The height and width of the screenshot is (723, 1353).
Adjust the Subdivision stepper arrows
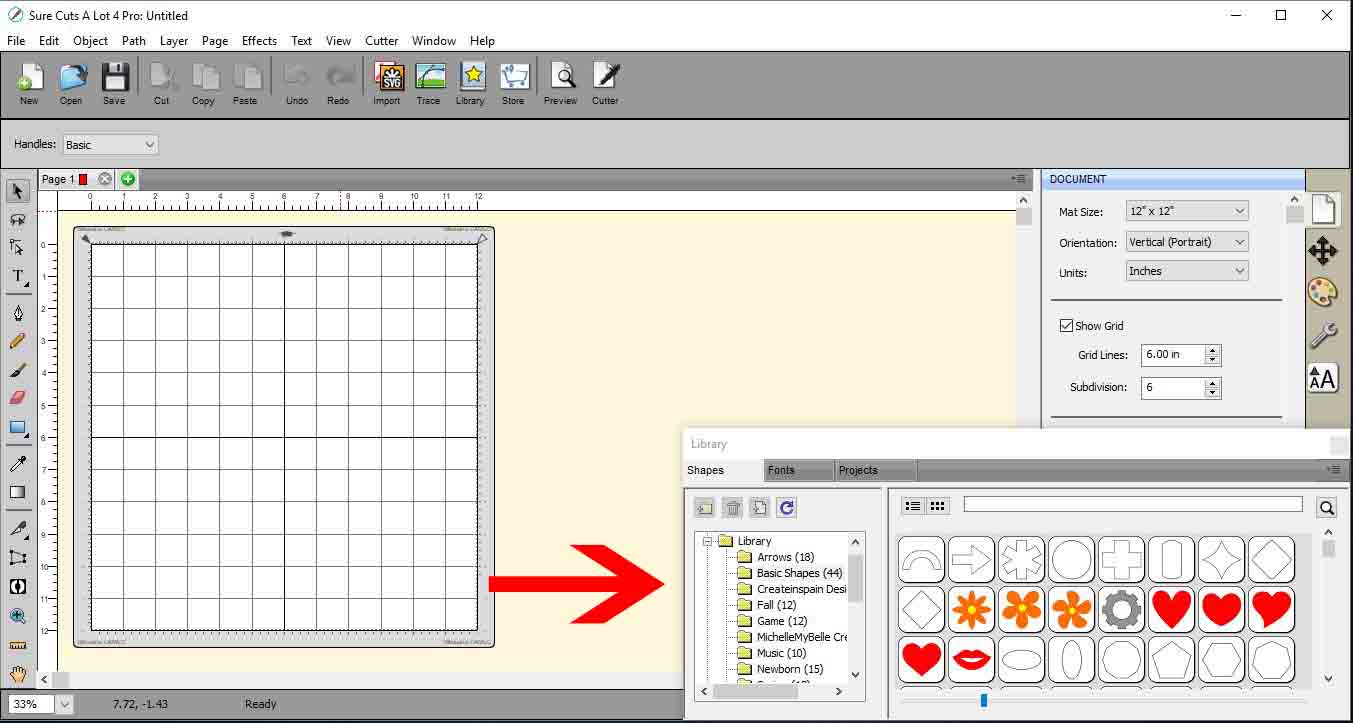(1212, 387)
